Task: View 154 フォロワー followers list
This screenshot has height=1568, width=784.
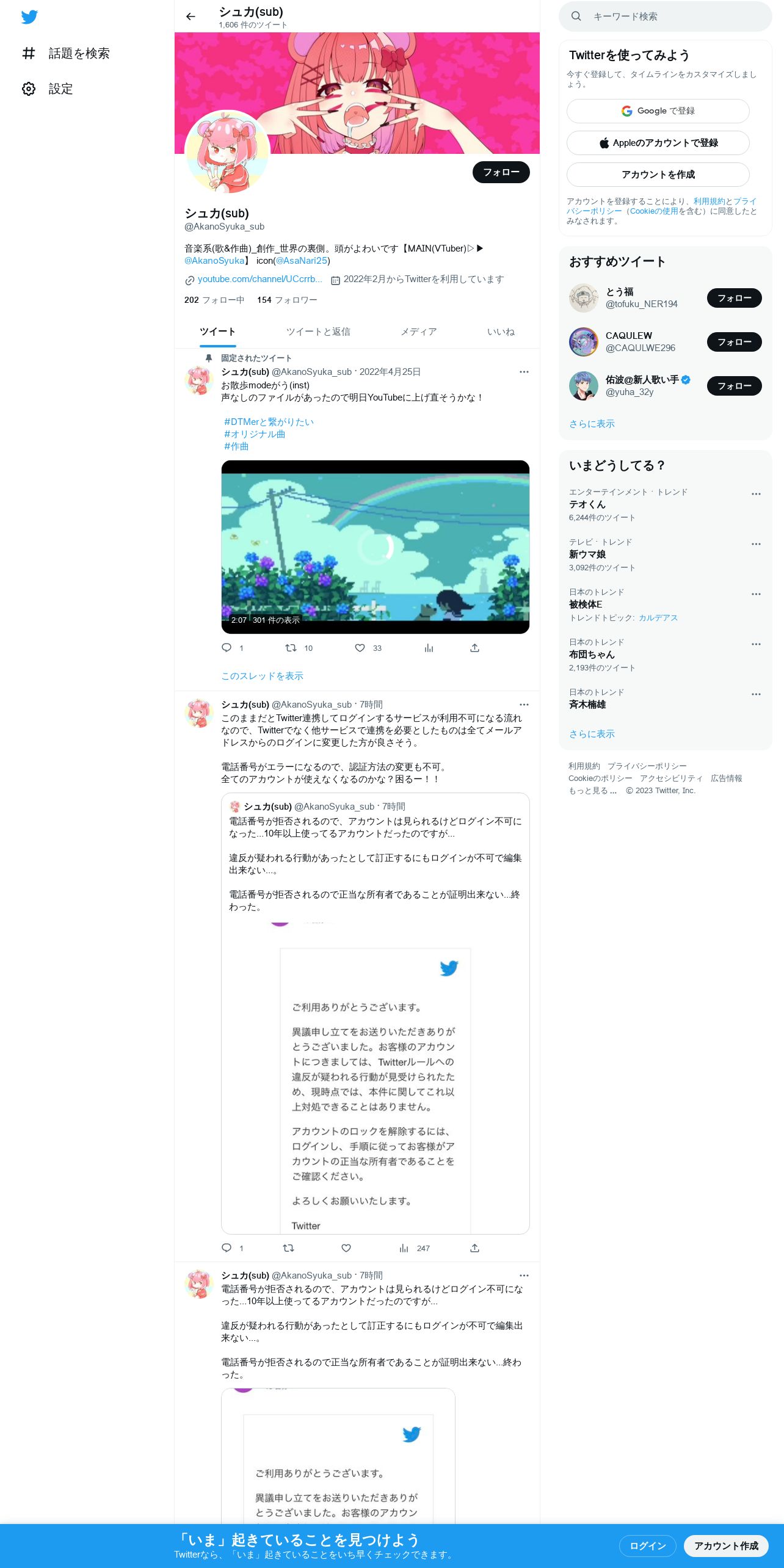Action: tap(287, 300)
